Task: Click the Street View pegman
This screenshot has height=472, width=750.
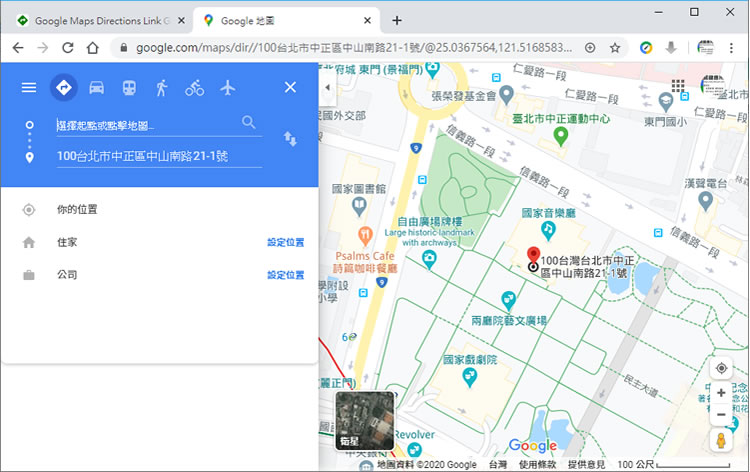Action: point(721,441)
